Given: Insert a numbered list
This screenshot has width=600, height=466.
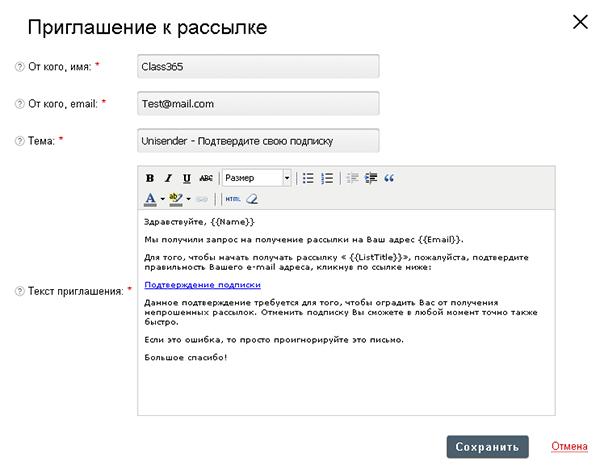Looking at the screenshot, I should (327, 178).
